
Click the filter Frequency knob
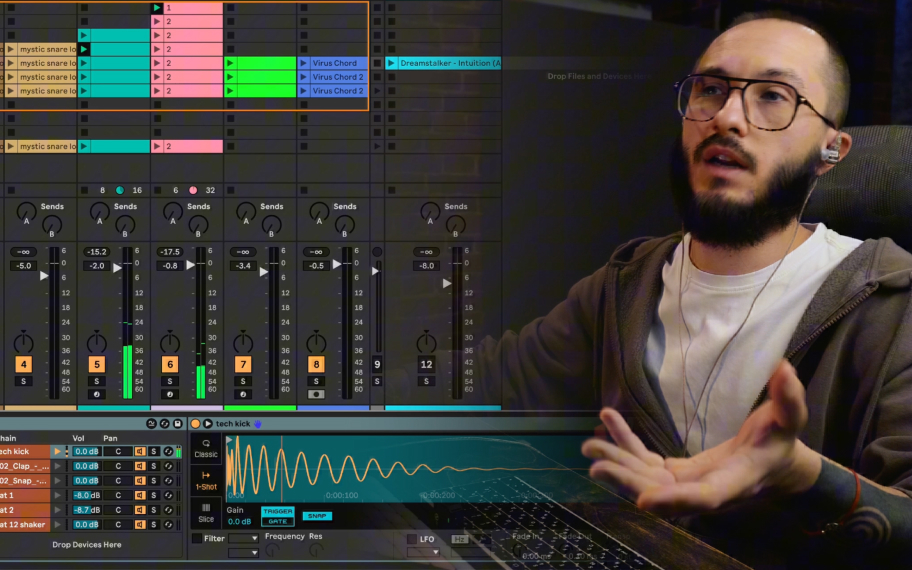click(x=273, y=549)
